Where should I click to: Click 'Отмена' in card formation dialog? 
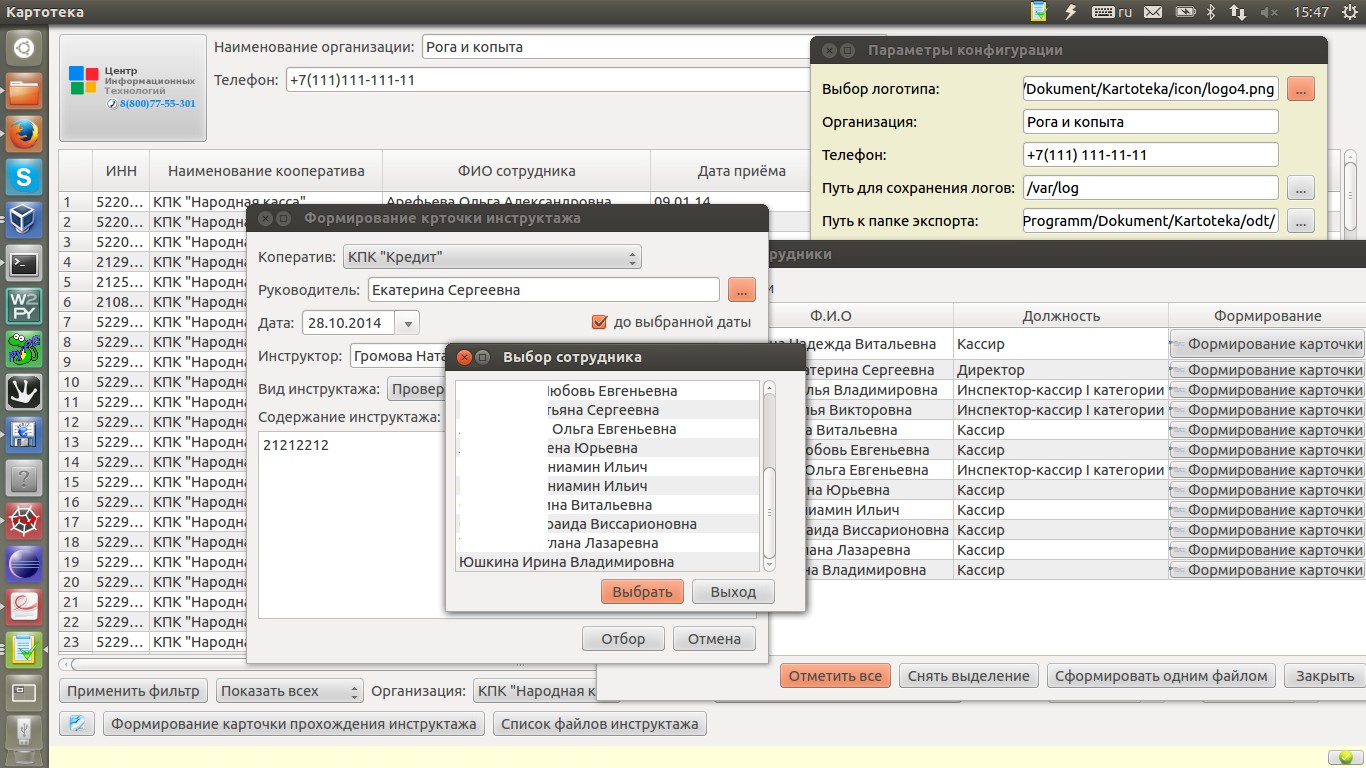pyautogui.click(x=714, y=639)
